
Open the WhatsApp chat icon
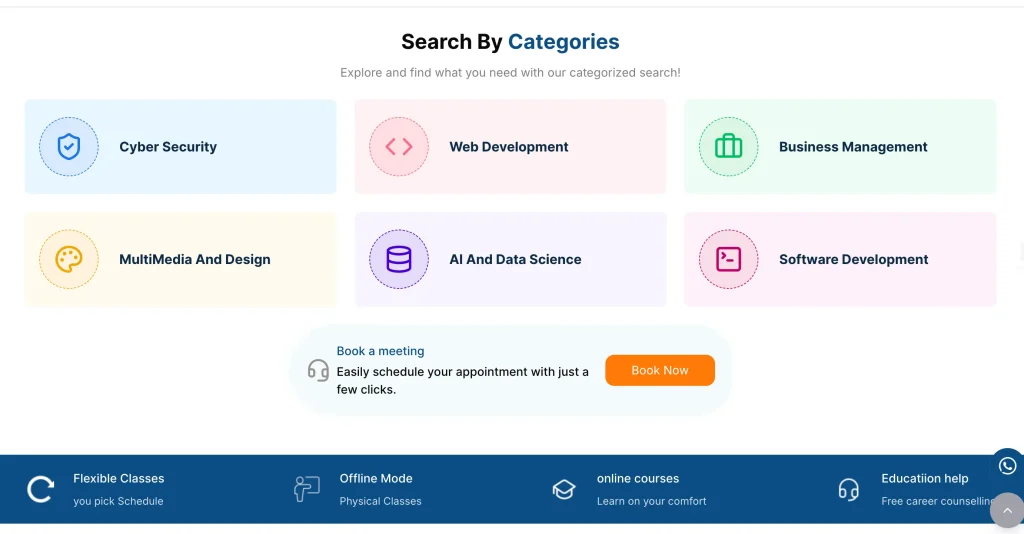click(x=1007, y=465)
